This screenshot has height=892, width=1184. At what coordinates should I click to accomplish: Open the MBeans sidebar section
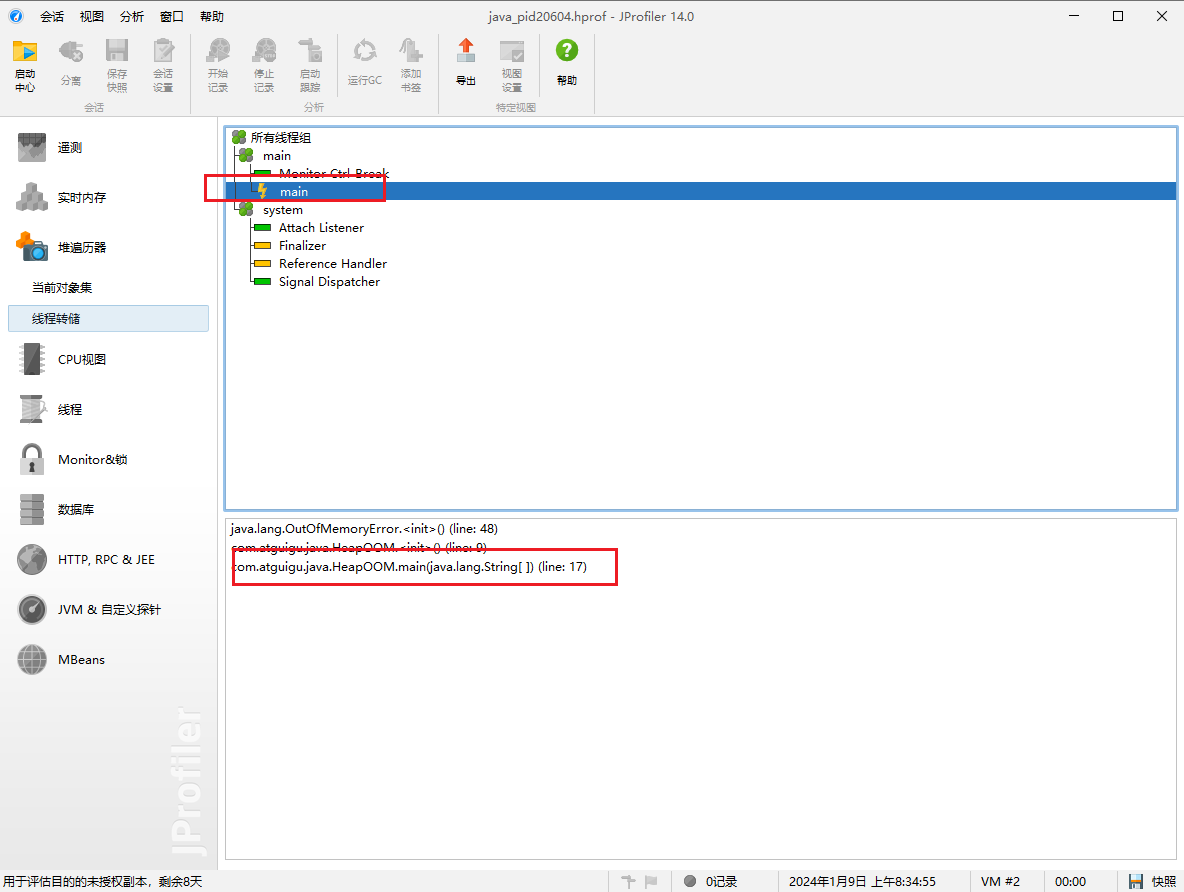(x=108, y=659)
